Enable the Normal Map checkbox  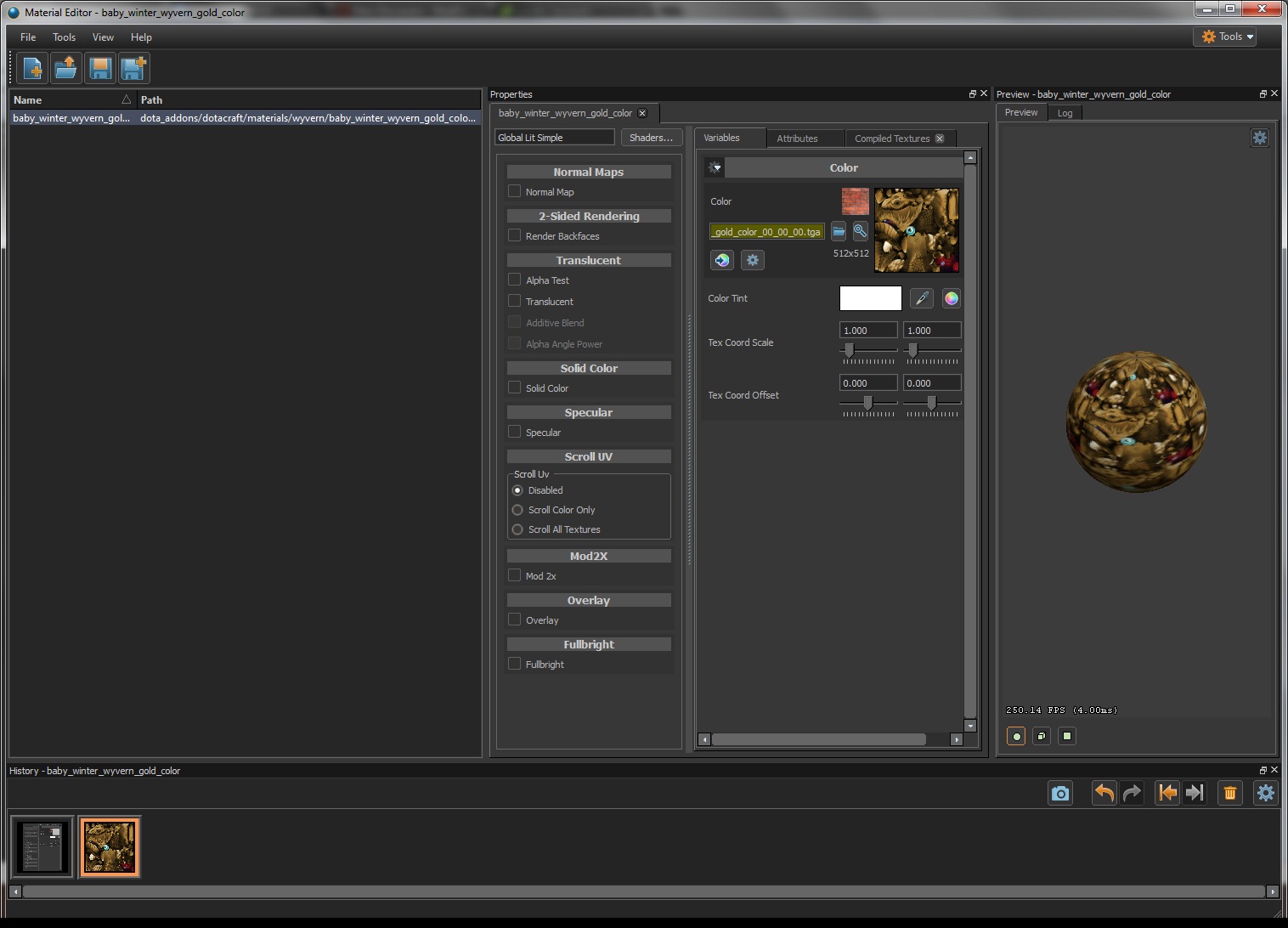(x=514, y=191)
